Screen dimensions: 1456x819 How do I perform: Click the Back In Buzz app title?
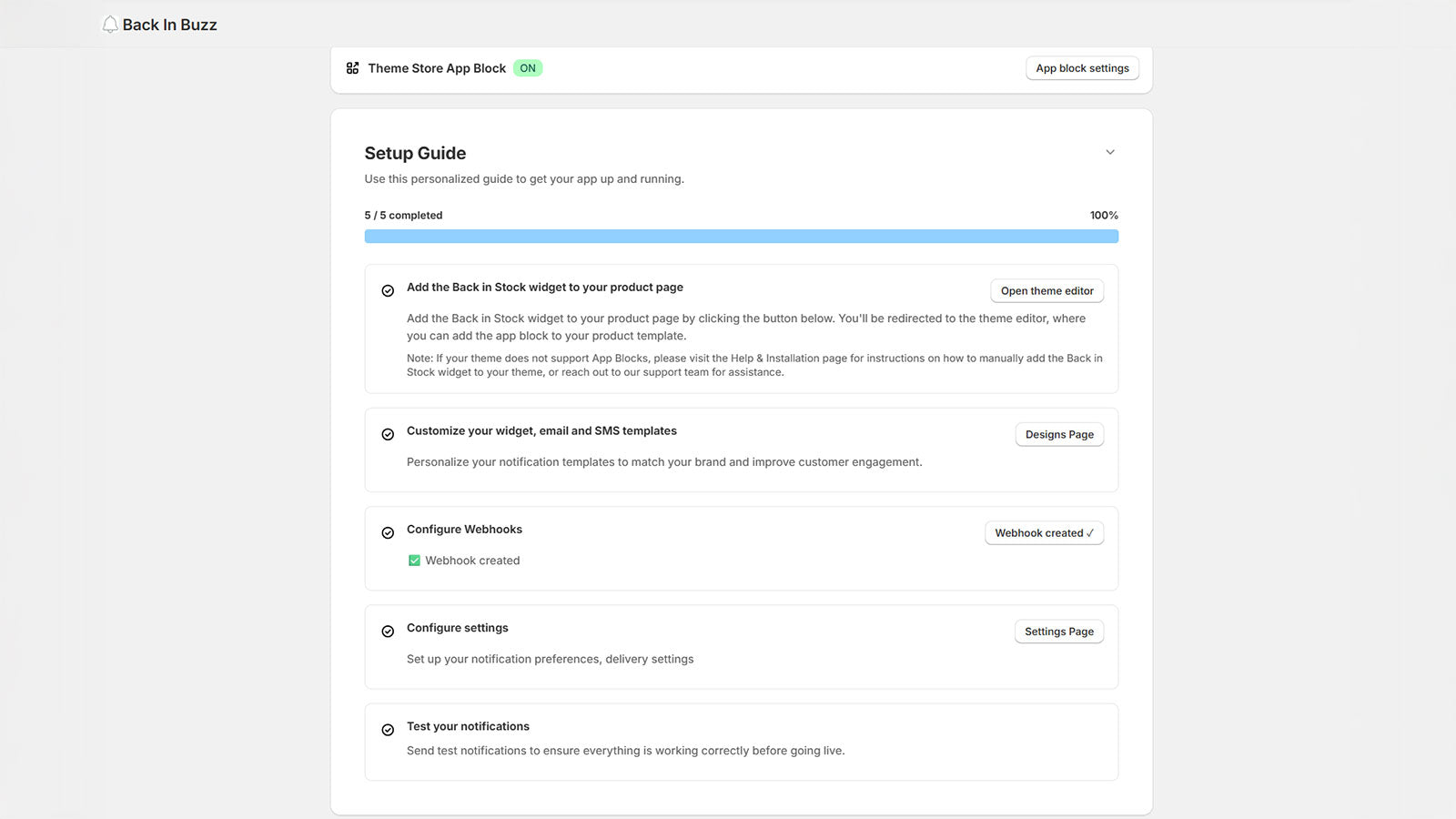[170, 25]
